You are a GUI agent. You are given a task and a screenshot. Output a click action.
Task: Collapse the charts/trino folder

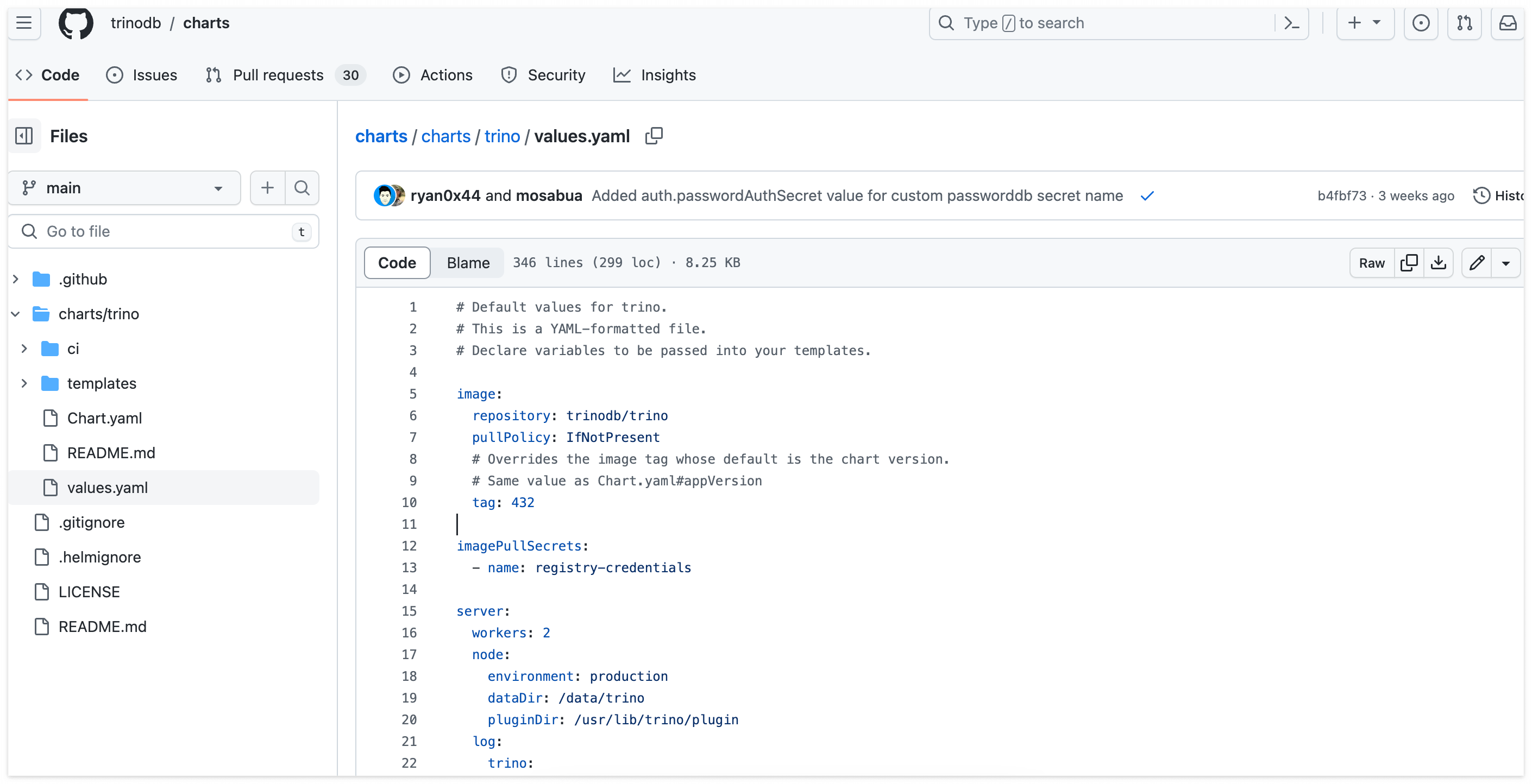(16, 314)
